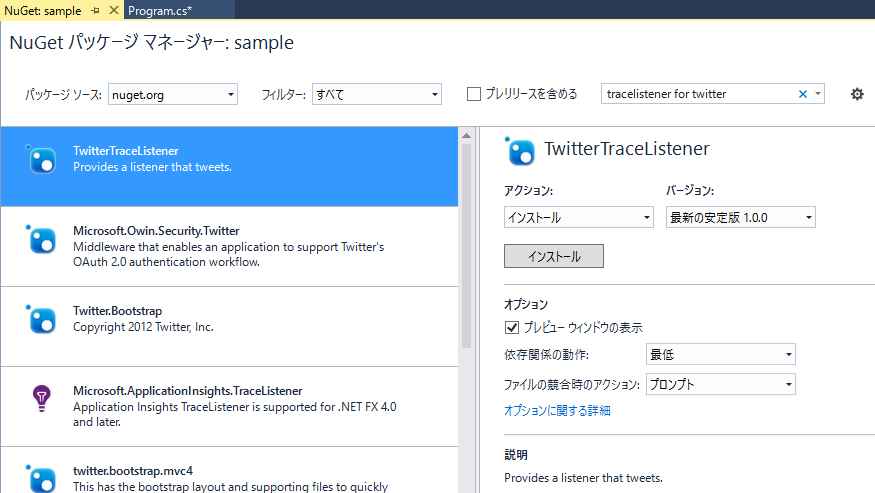
Task: Clear the search box with X icon
Action: pos(802,94)
